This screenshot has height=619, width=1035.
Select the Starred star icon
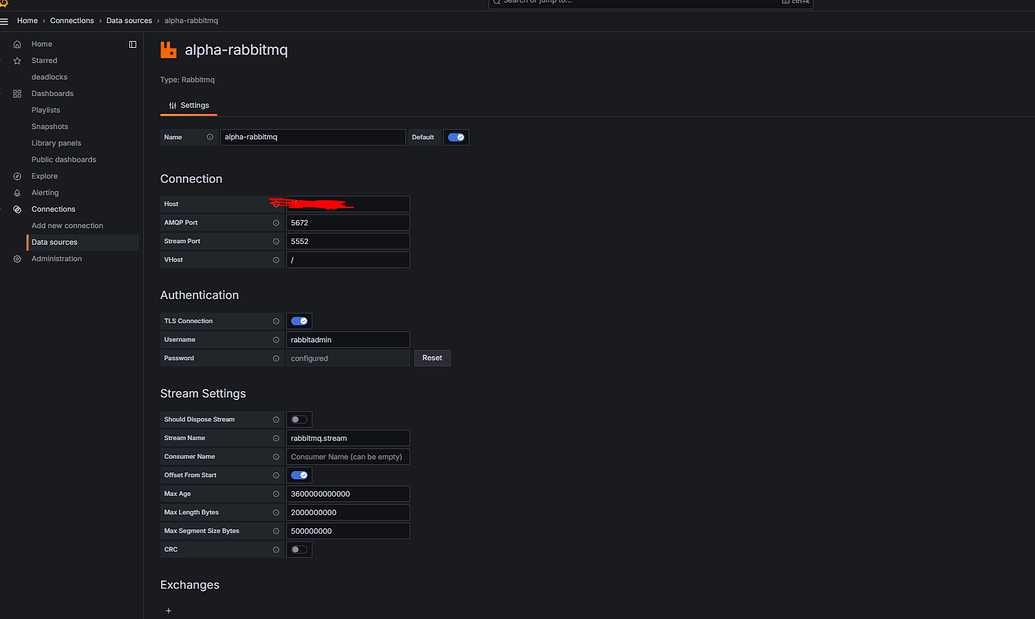click(16, 60)
